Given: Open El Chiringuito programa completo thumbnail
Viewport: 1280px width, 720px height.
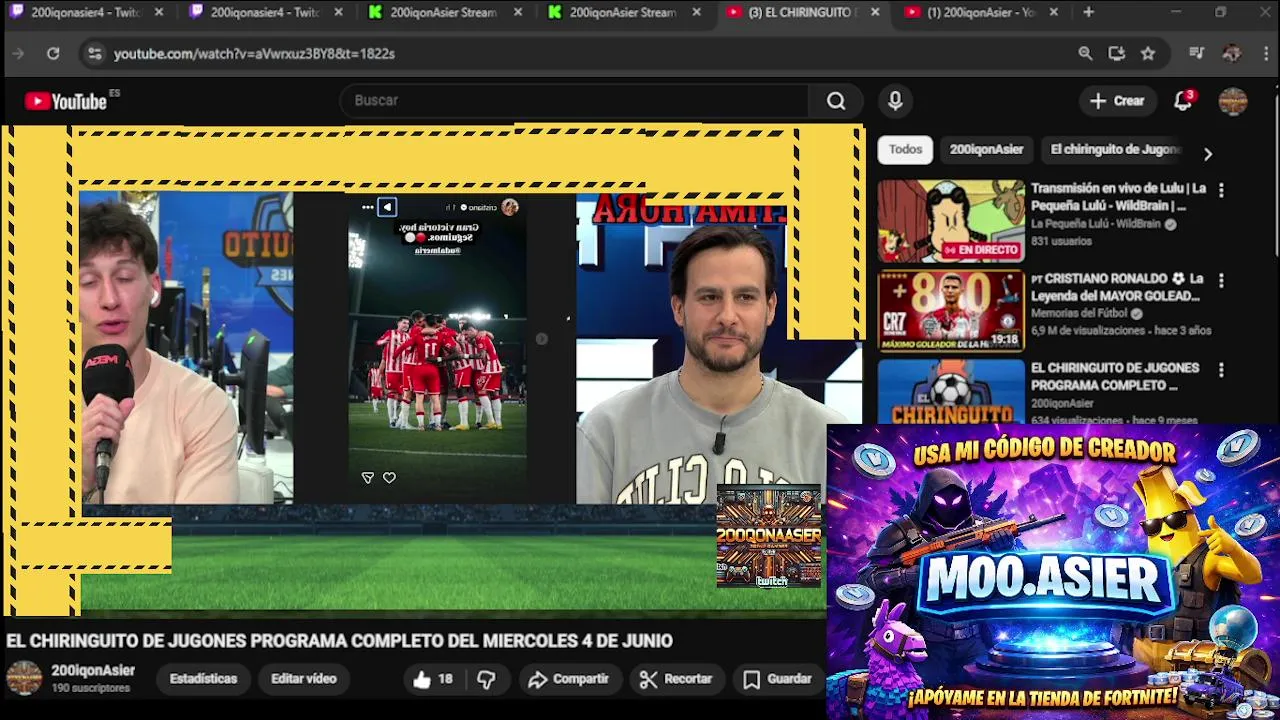Looking at the screenshot, I should pos(951,392).
